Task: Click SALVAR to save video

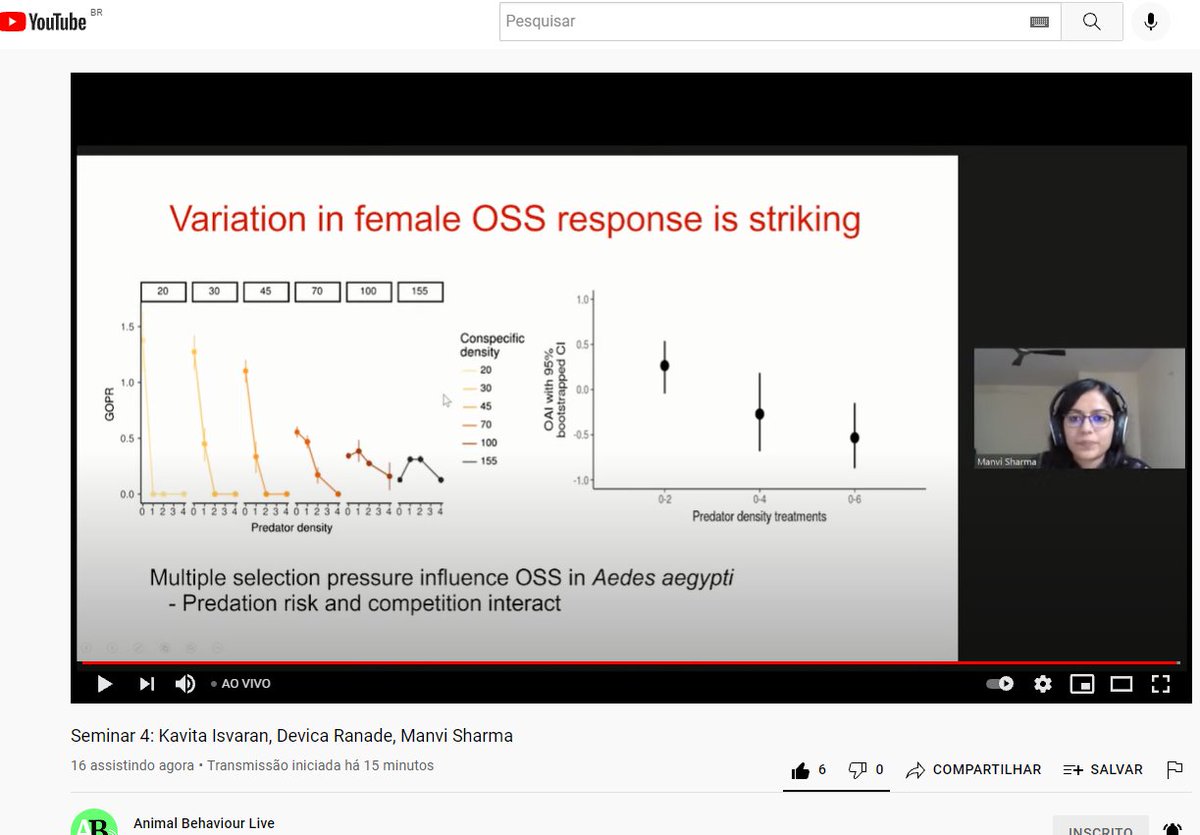Action: (x=1102, y=770)
